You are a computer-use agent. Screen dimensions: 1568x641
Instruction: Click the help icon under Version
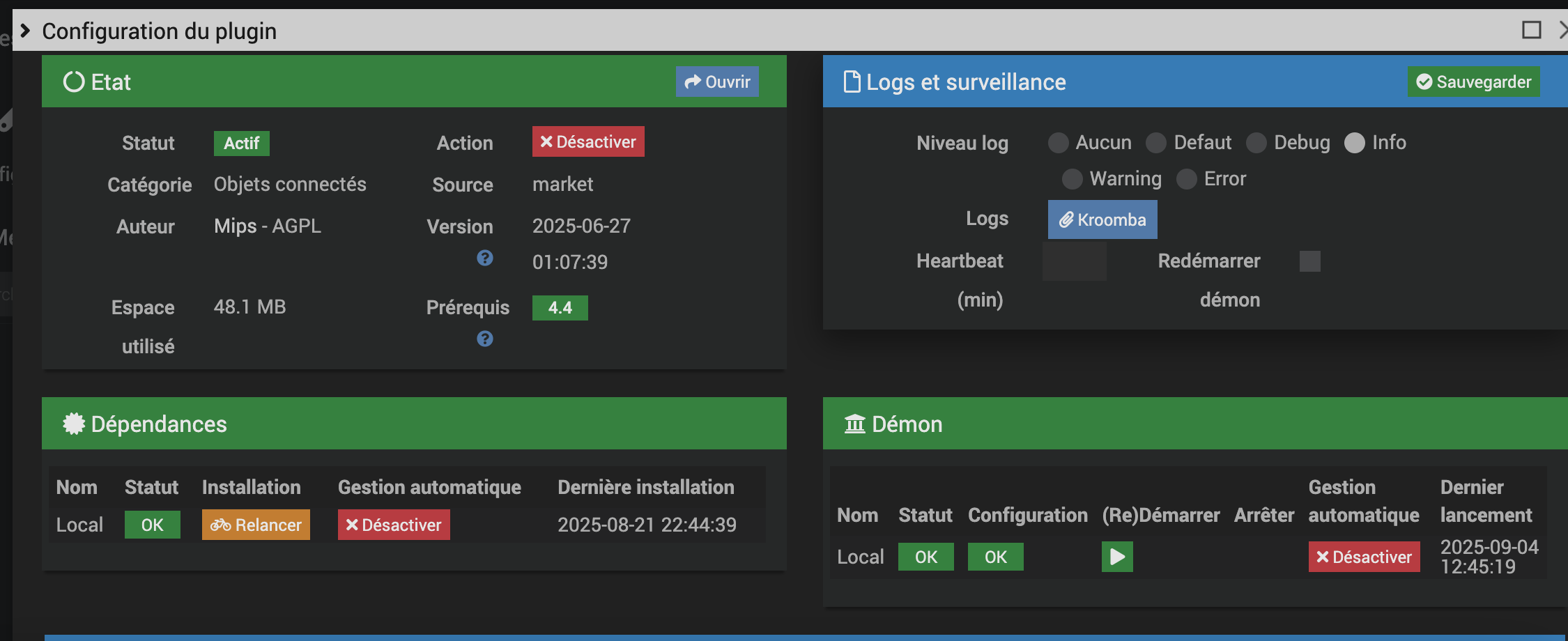pyautogui.click(x=485, y=258)
